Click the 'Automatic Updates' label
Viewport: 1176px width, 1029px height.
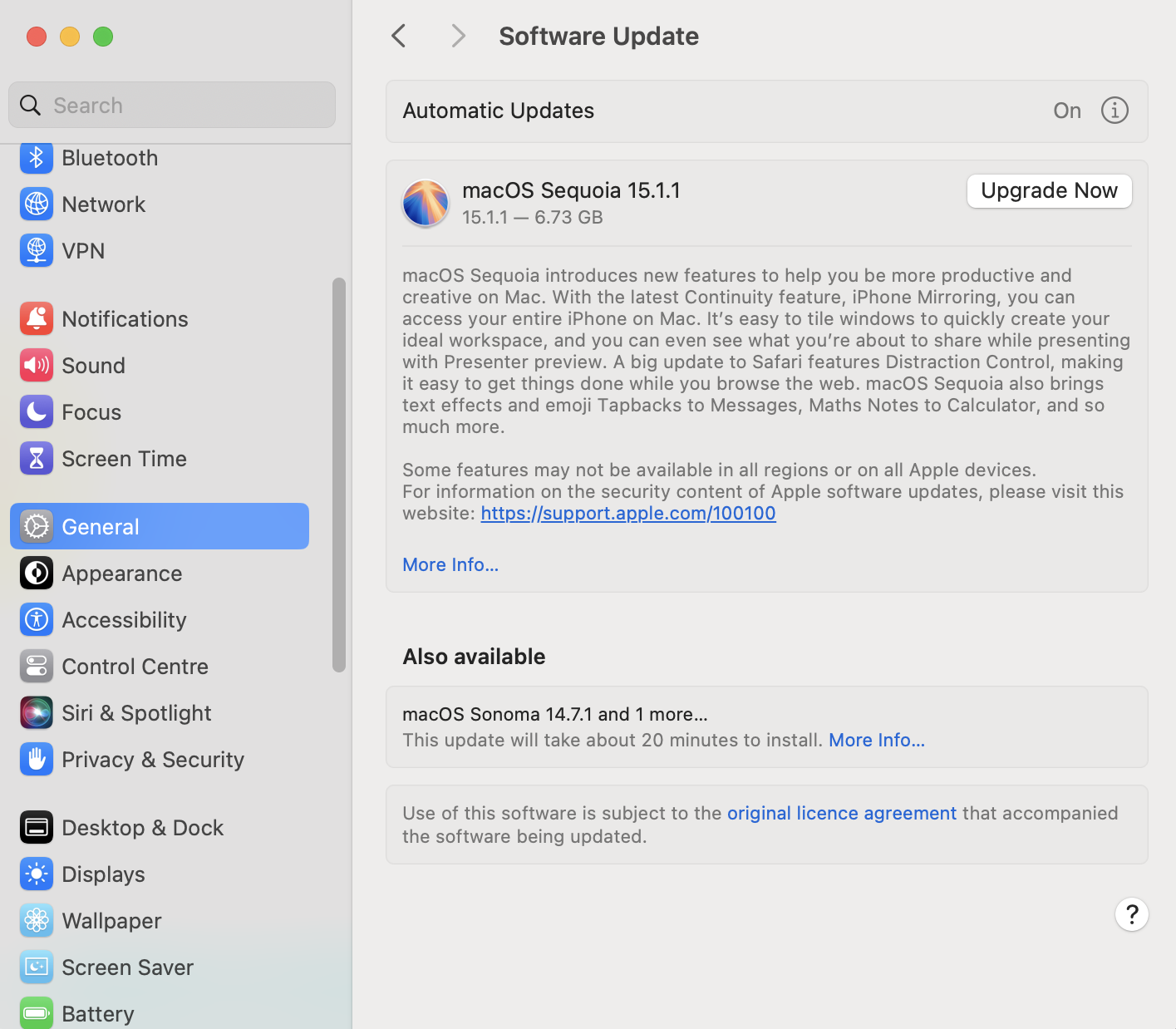tap(498, 111)
